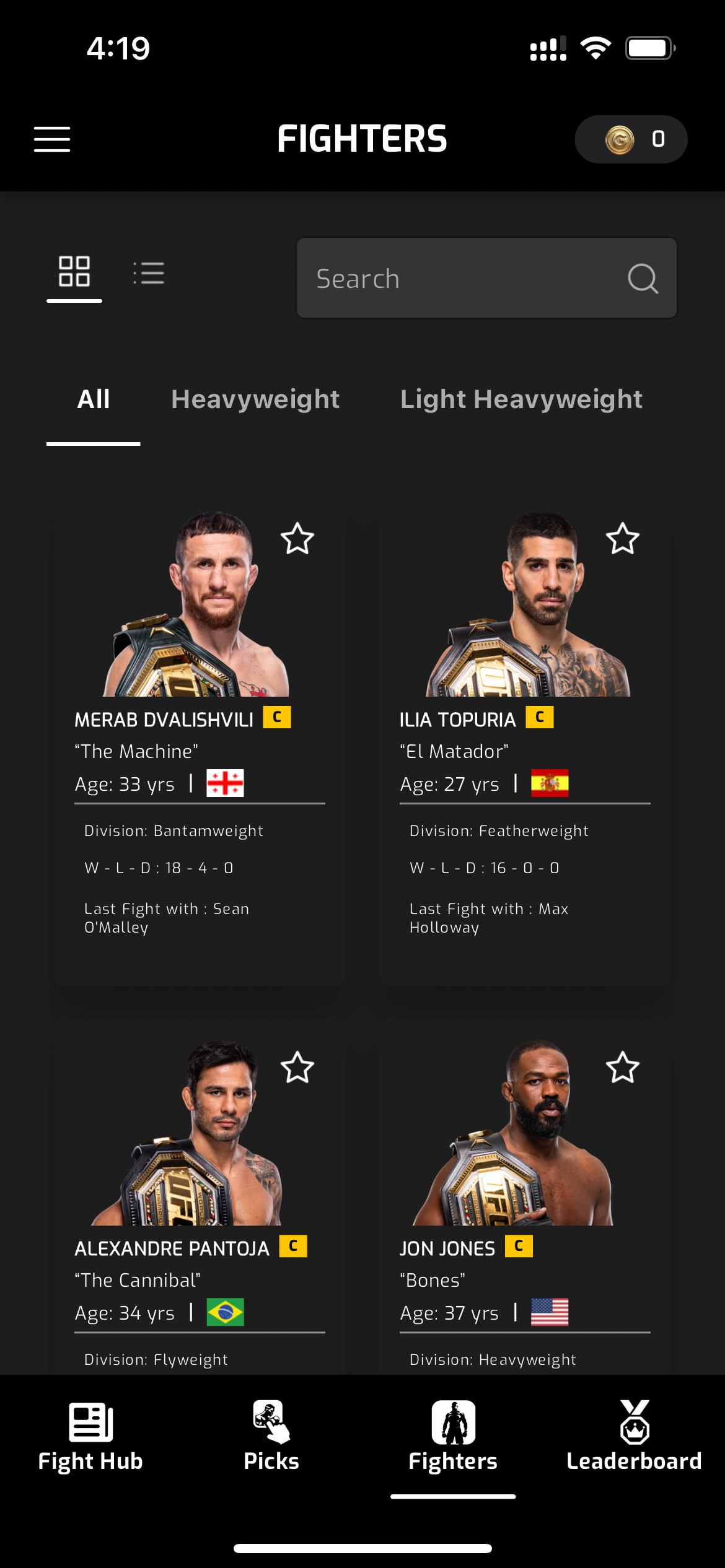Switch to grid view layout
The height and width of the screenshot is (1568, 725).
click(74, 271)
